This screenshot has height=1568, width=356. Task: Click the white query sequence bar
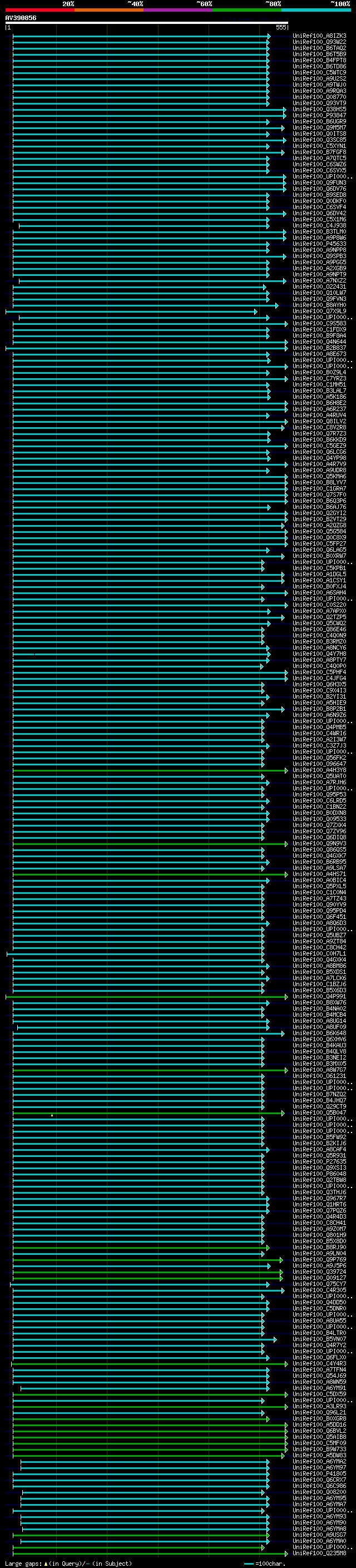(147, 22)
